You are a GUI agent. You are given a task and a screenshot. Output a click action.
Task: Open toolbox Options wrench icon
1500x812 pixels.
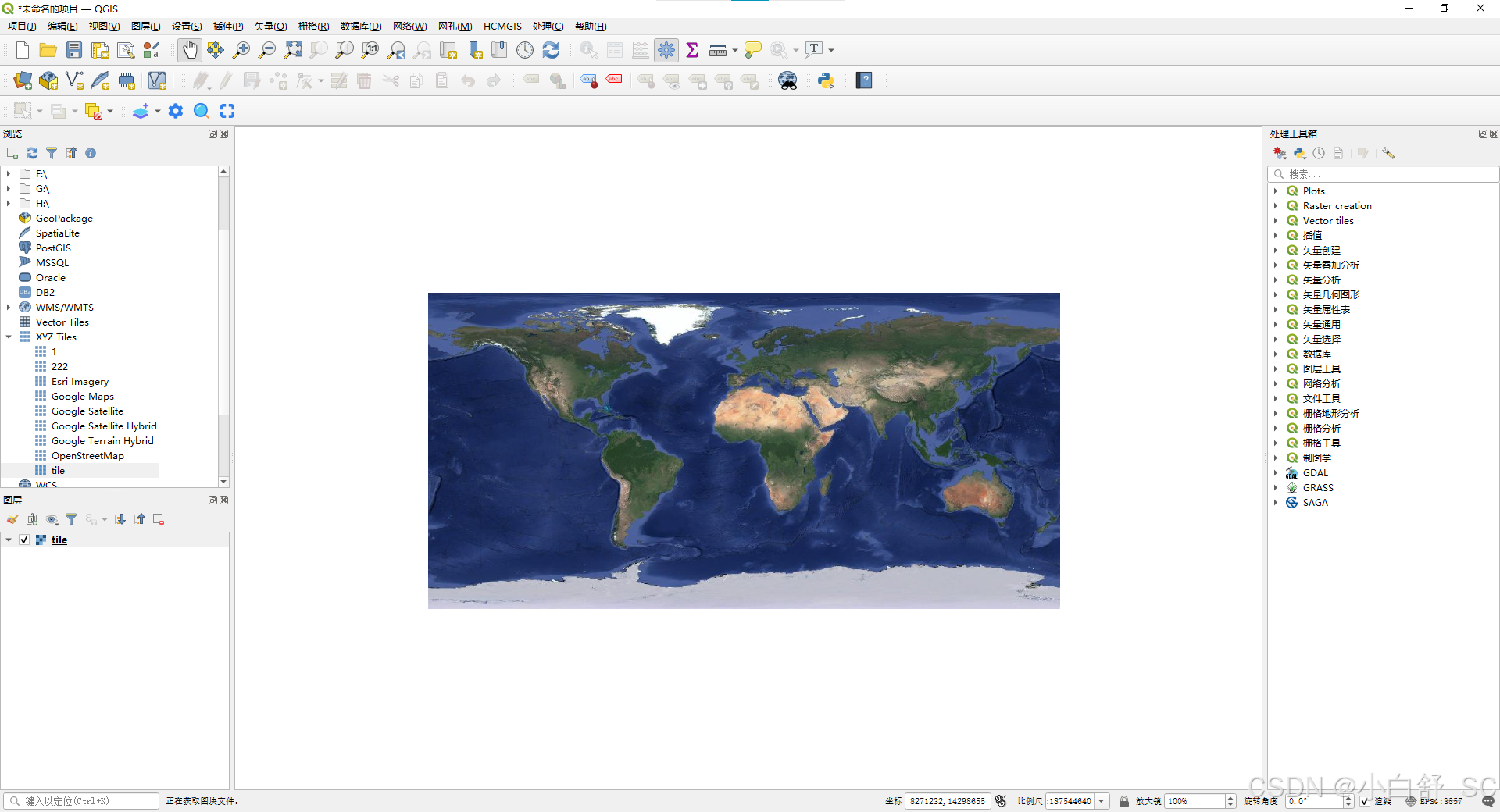click(1388, 153)
